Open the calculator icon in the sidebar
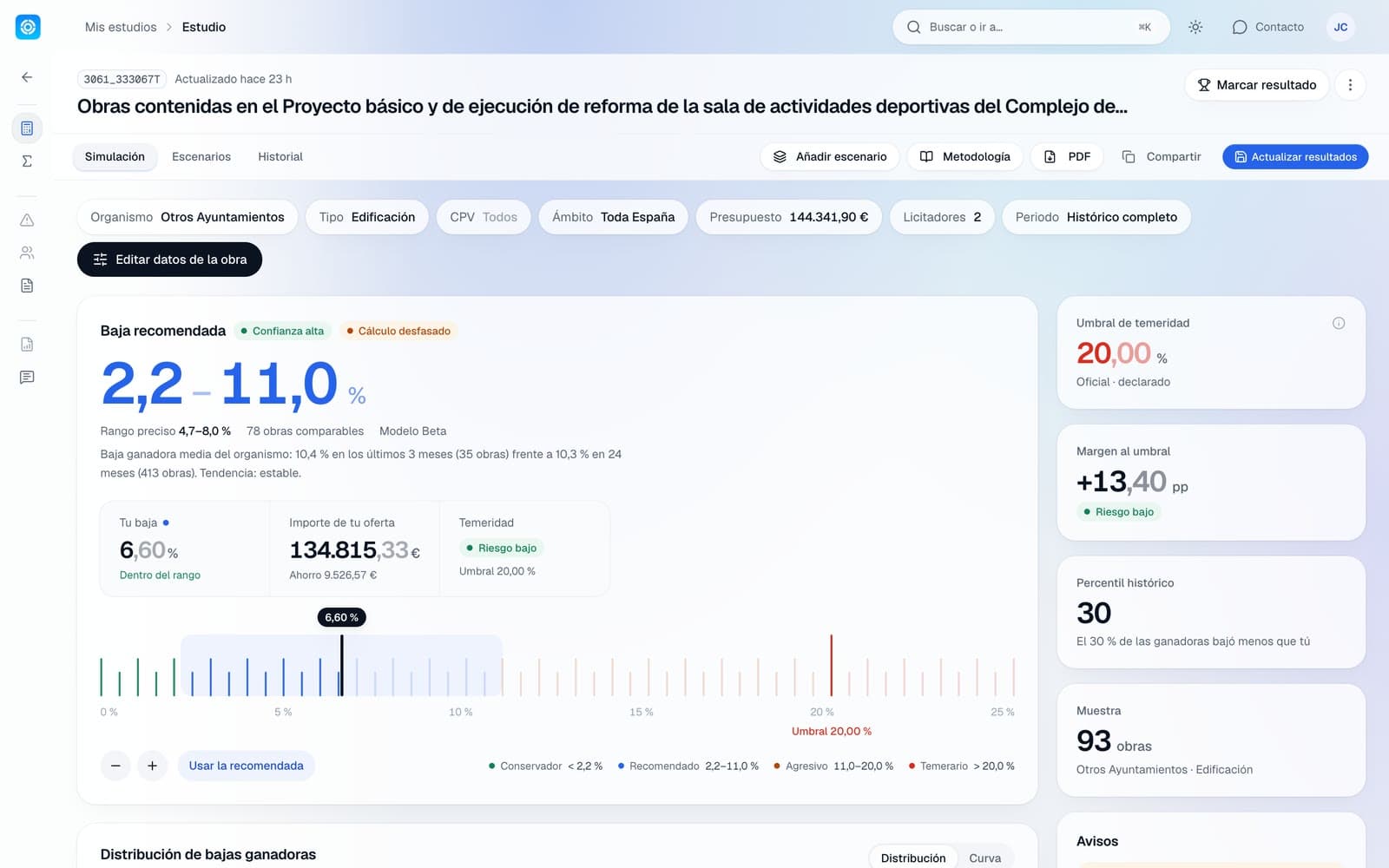The height and width of the screenshot is (868, 1389). (27, 128)
